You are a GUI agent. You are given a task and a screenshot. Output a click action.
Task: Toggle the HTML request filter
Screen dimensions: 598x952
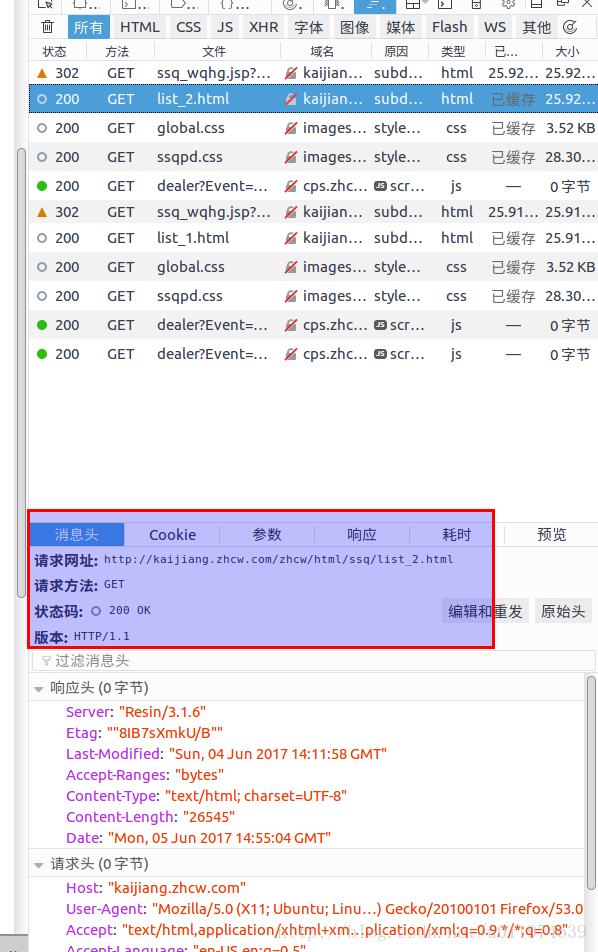tap(140, 27)
